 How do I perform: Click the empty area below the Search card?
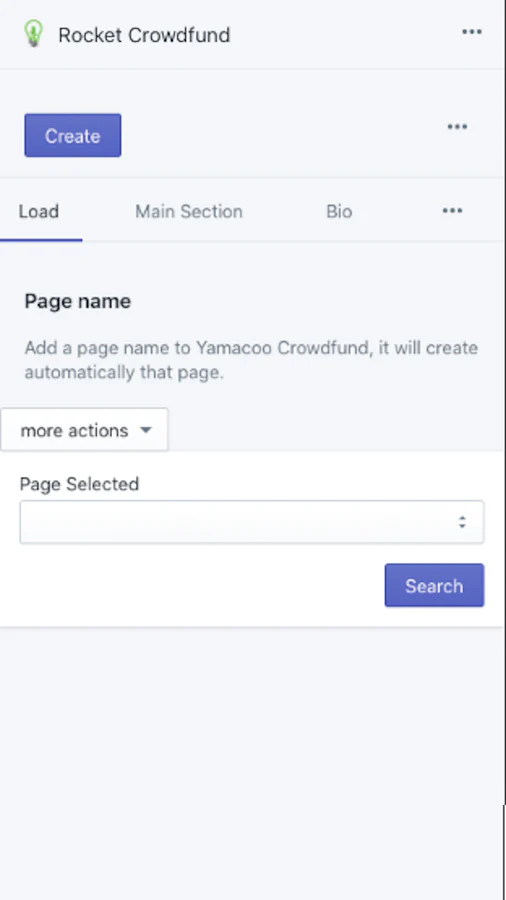coord(252,763)
